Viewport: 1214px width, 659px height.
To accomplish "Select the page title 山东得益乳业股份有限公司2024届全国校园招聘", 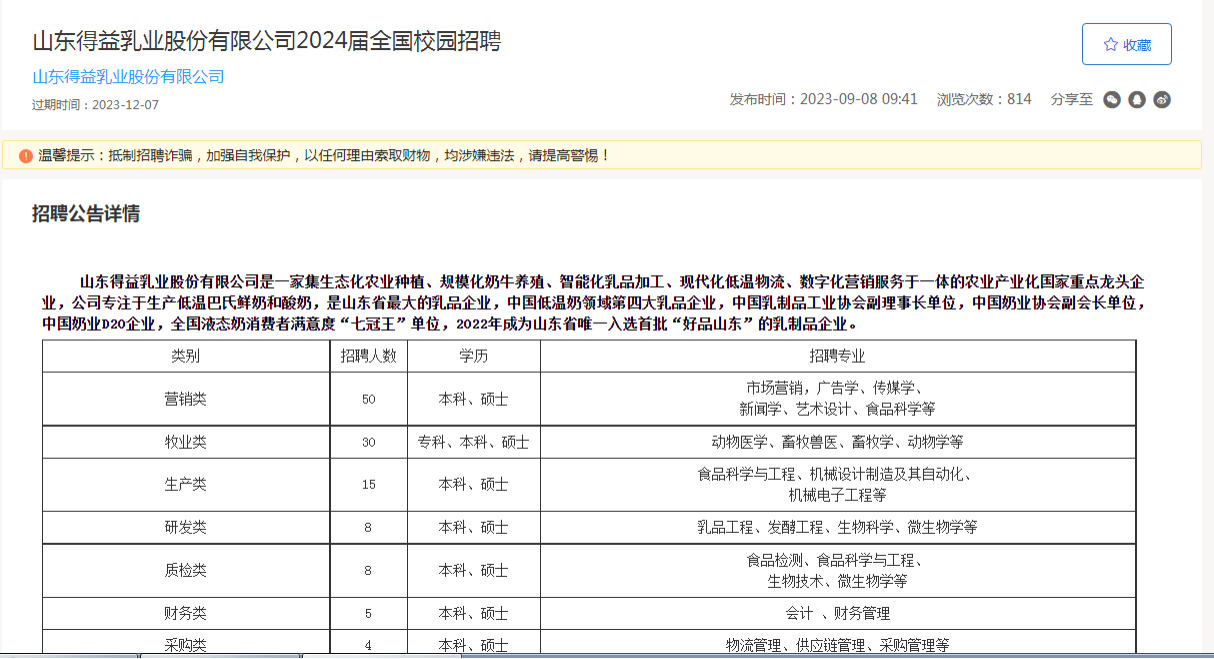I will (x=266, y=41).
